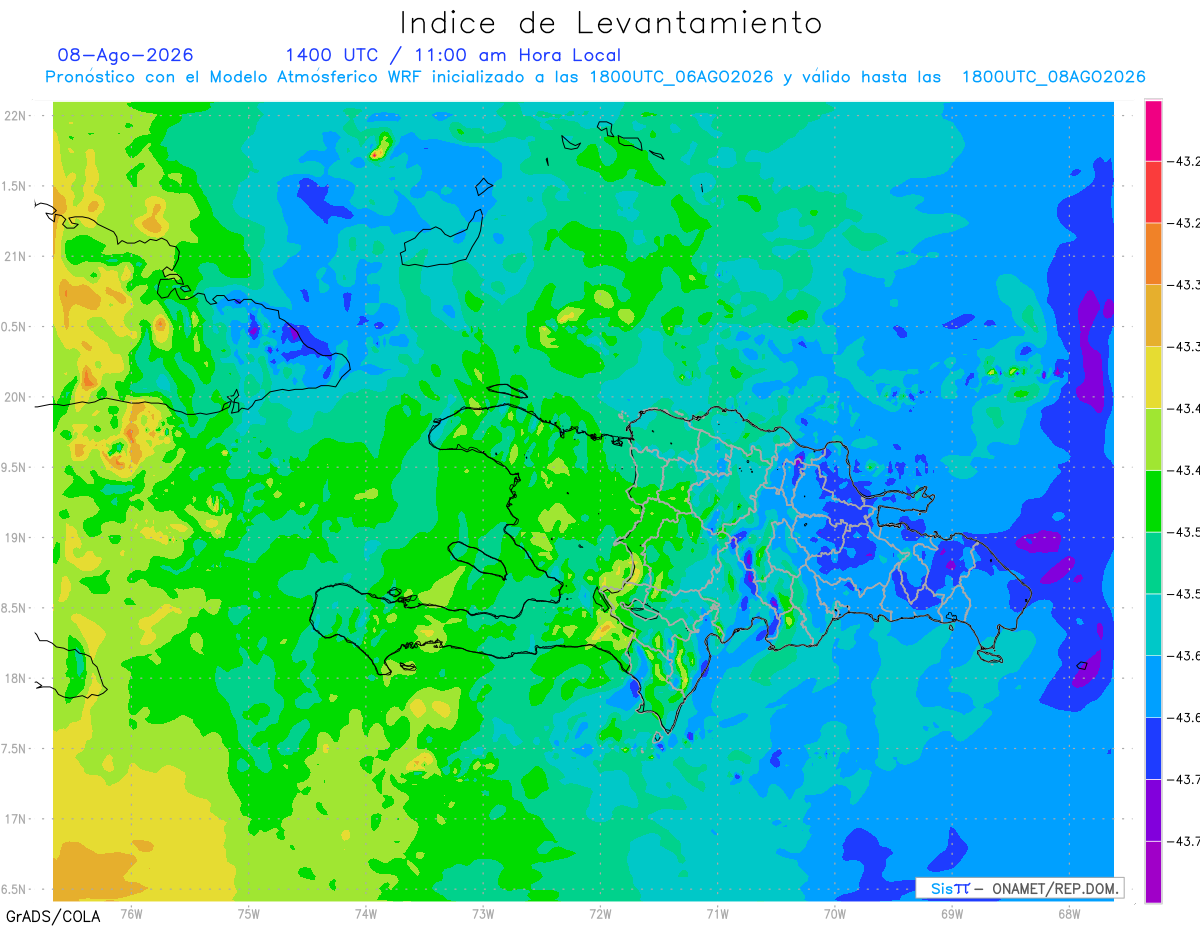Click the 'SisTT - ONAMET/REP.DOM.' credit box
1200x927 pixels.
point(1019,888)
